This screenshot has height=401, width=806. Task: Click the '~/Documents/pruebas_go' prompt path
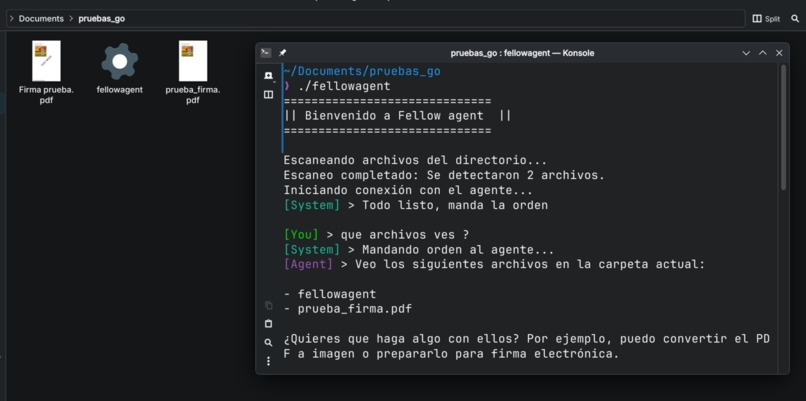click(x=362, y=71)
